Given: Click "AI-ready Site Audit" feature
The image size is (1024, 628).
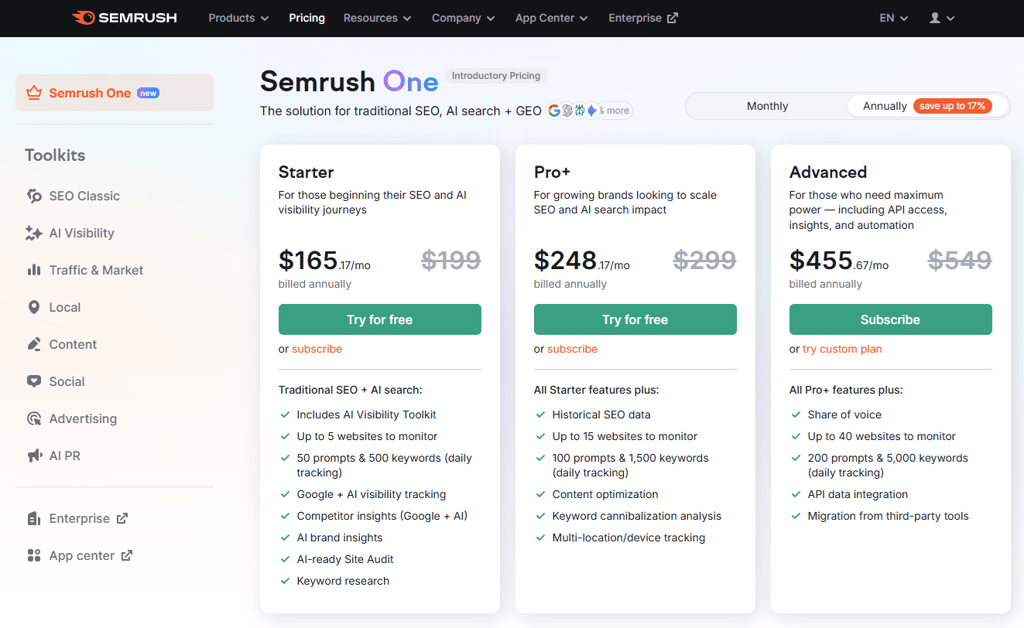Looking at the screenshot, I should tap(345, 559).
